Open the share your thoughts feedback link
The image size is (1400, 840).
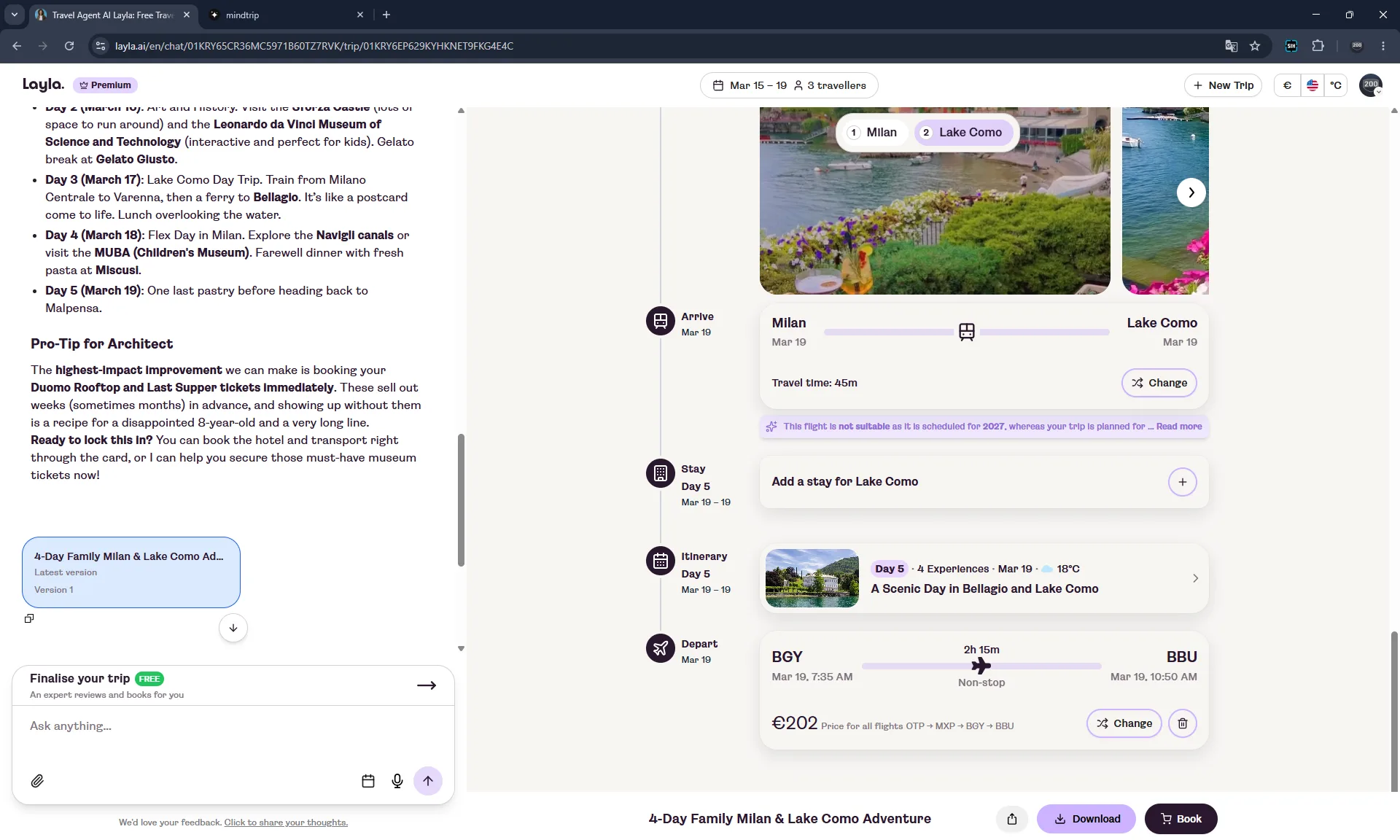pyautogui.click(x=286, y=822)
